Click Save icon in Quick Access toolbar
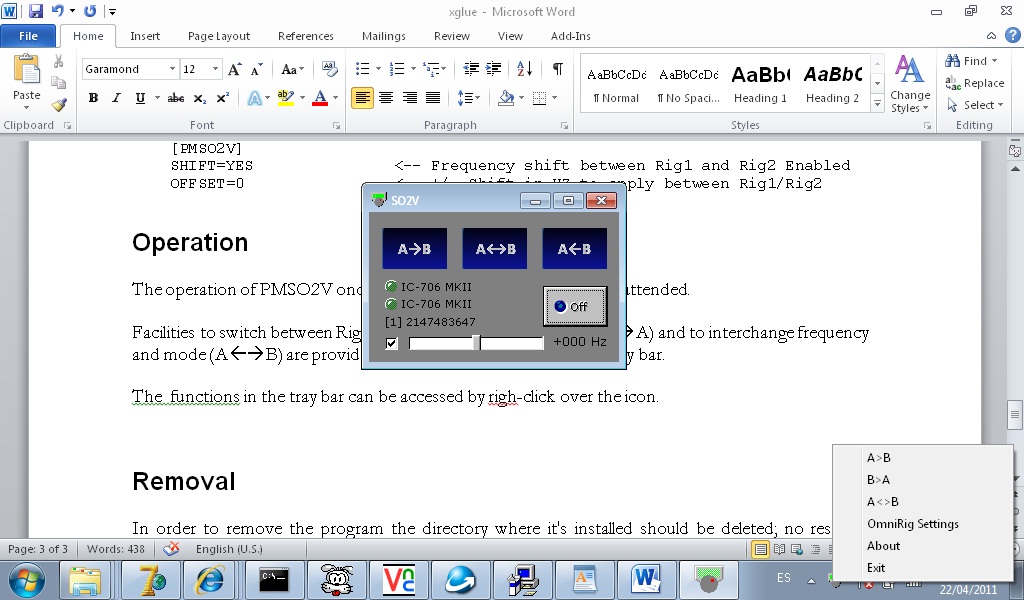The width and height of the screenshot is (1024, 600). coord(35,11)
